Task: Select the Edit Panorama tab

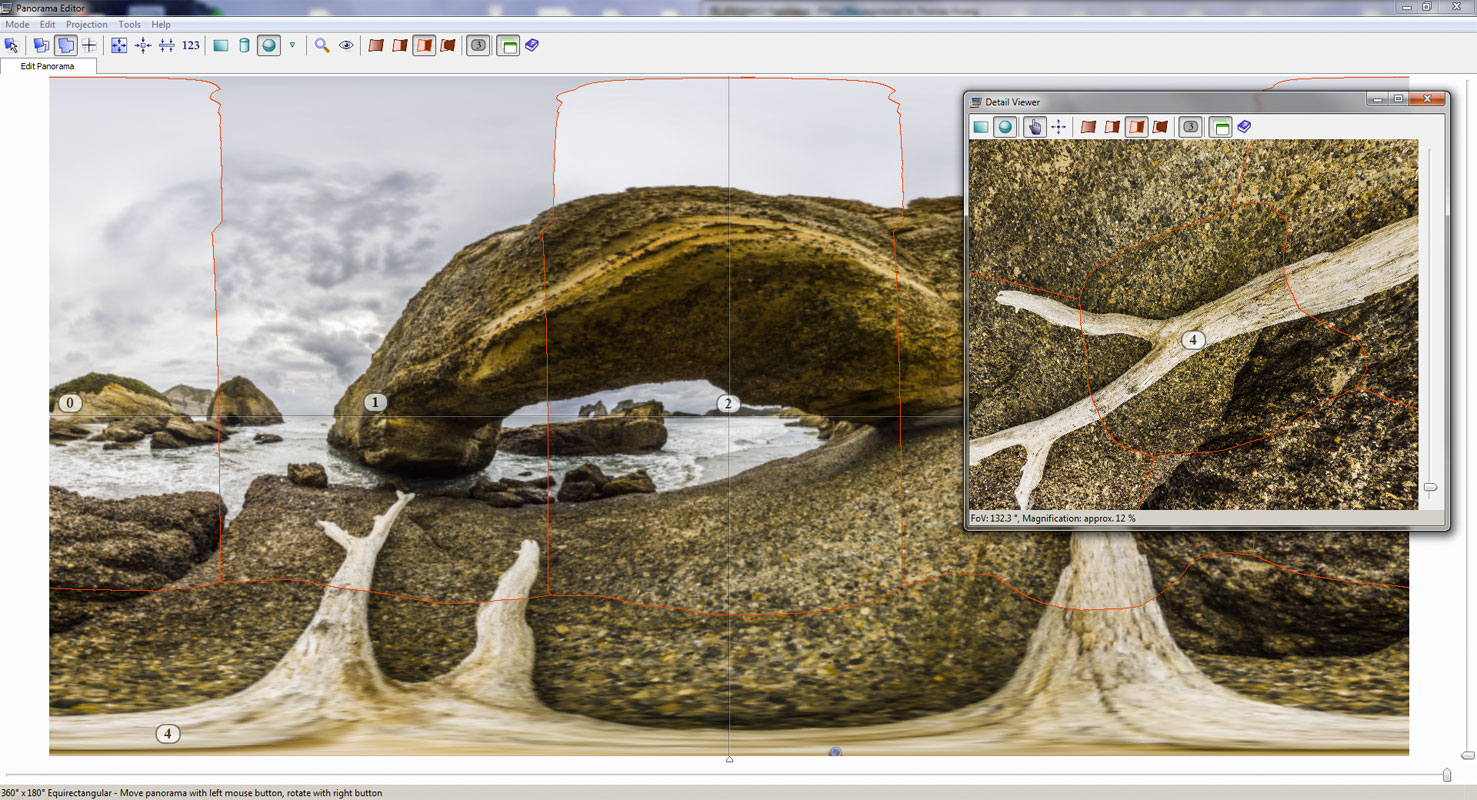Action: (48, 66)
